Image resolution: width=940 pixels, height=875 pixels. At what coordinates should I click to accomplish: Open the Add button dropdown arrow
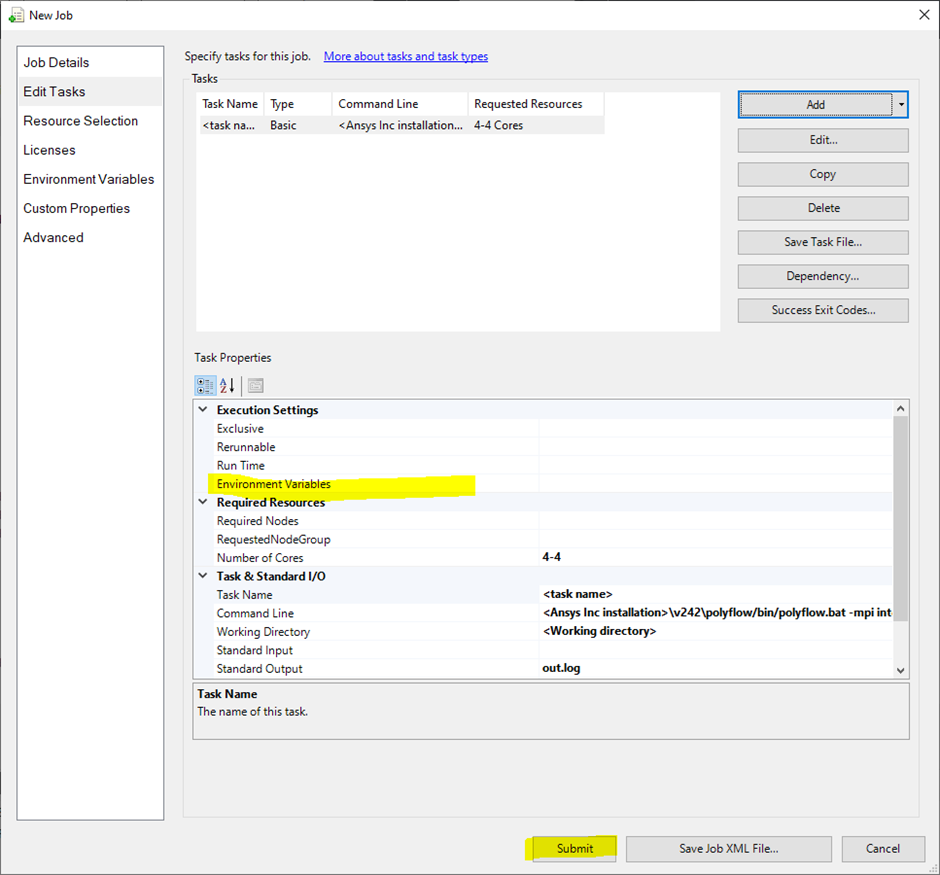pos(901,104)
